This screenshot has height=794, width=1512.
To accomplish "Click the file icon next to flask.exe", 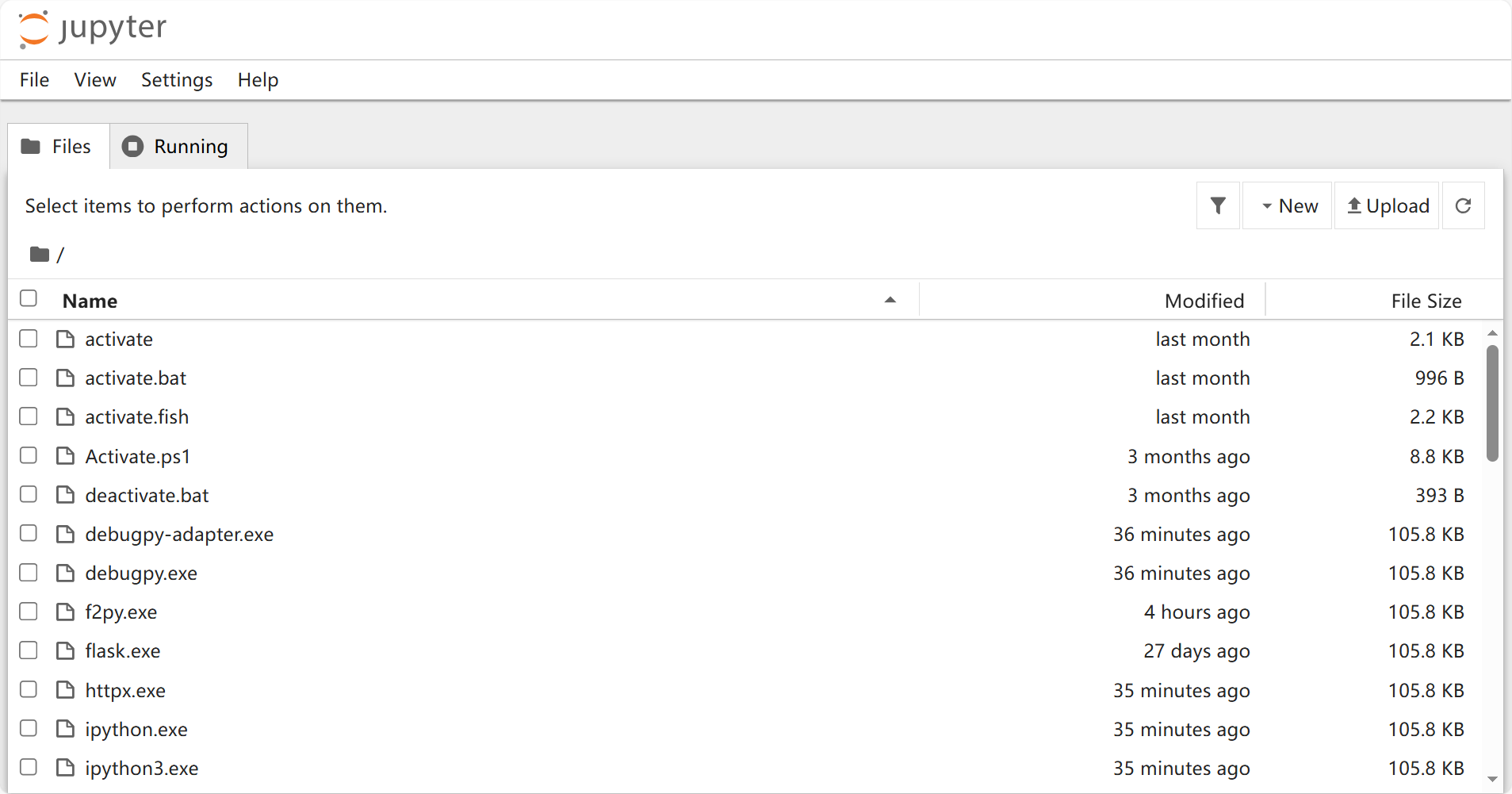I will click(x=65, y=650).
